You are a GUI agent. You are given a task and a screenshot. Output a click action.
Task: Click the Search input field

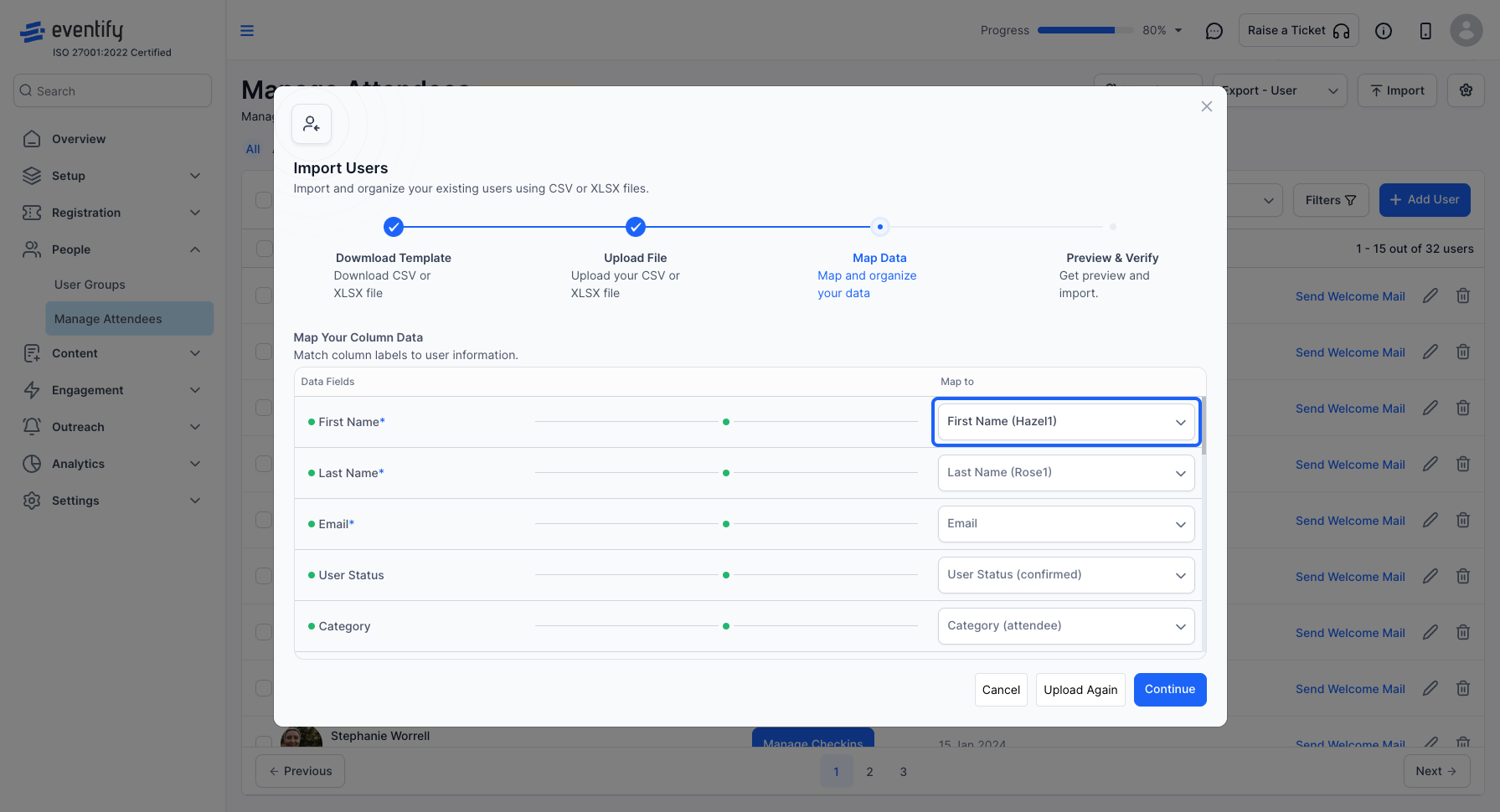(x=112, y=90)
